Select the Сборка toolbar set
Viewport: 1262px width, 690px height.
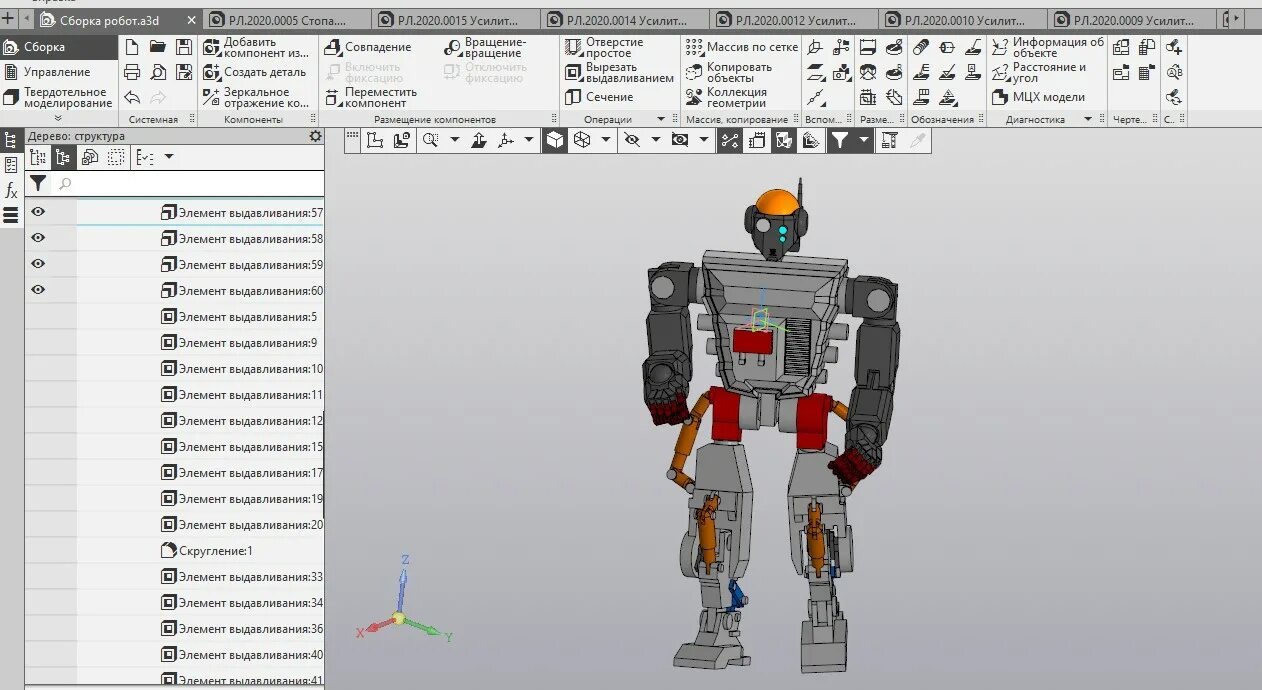coord(58,47)
